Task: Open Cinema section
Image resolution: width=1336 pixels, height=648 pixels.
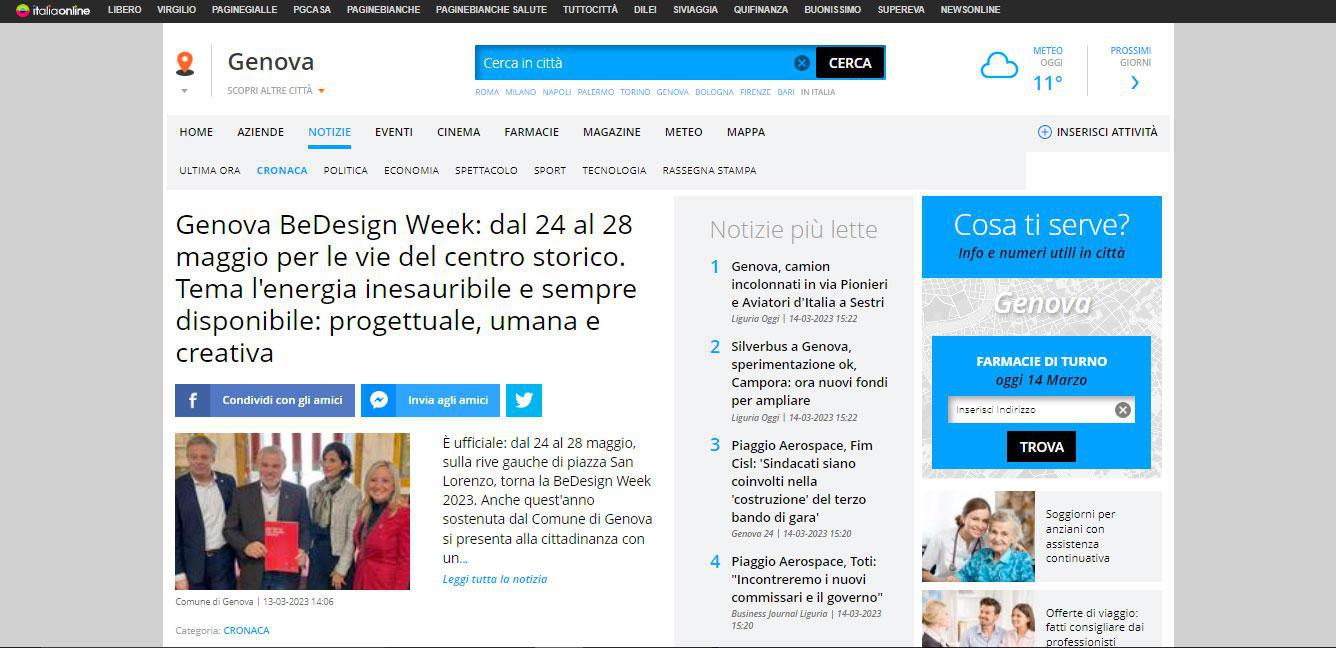Action: 459,132
